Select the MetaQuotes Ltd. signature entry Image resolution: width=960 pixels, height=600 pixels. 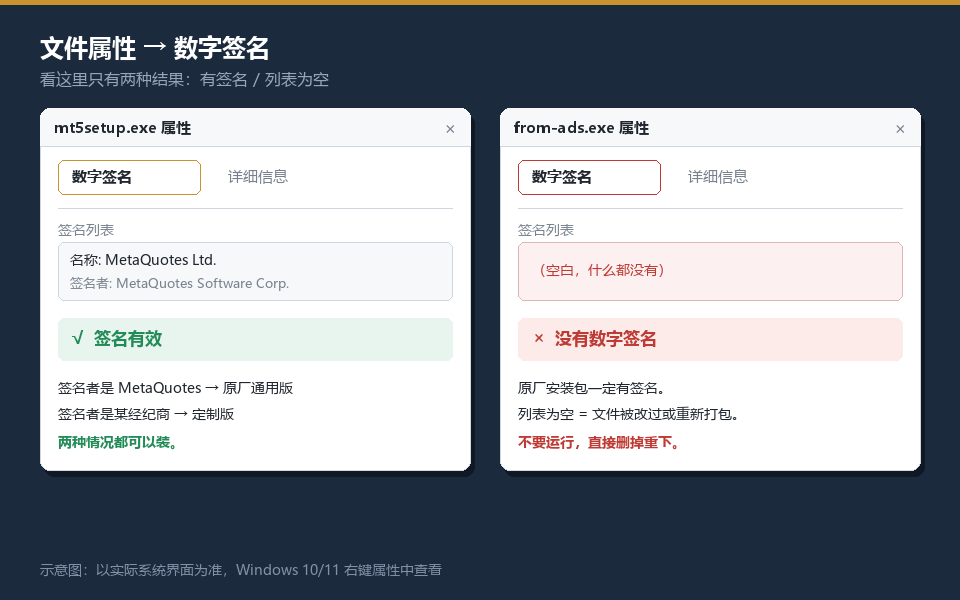255,271
